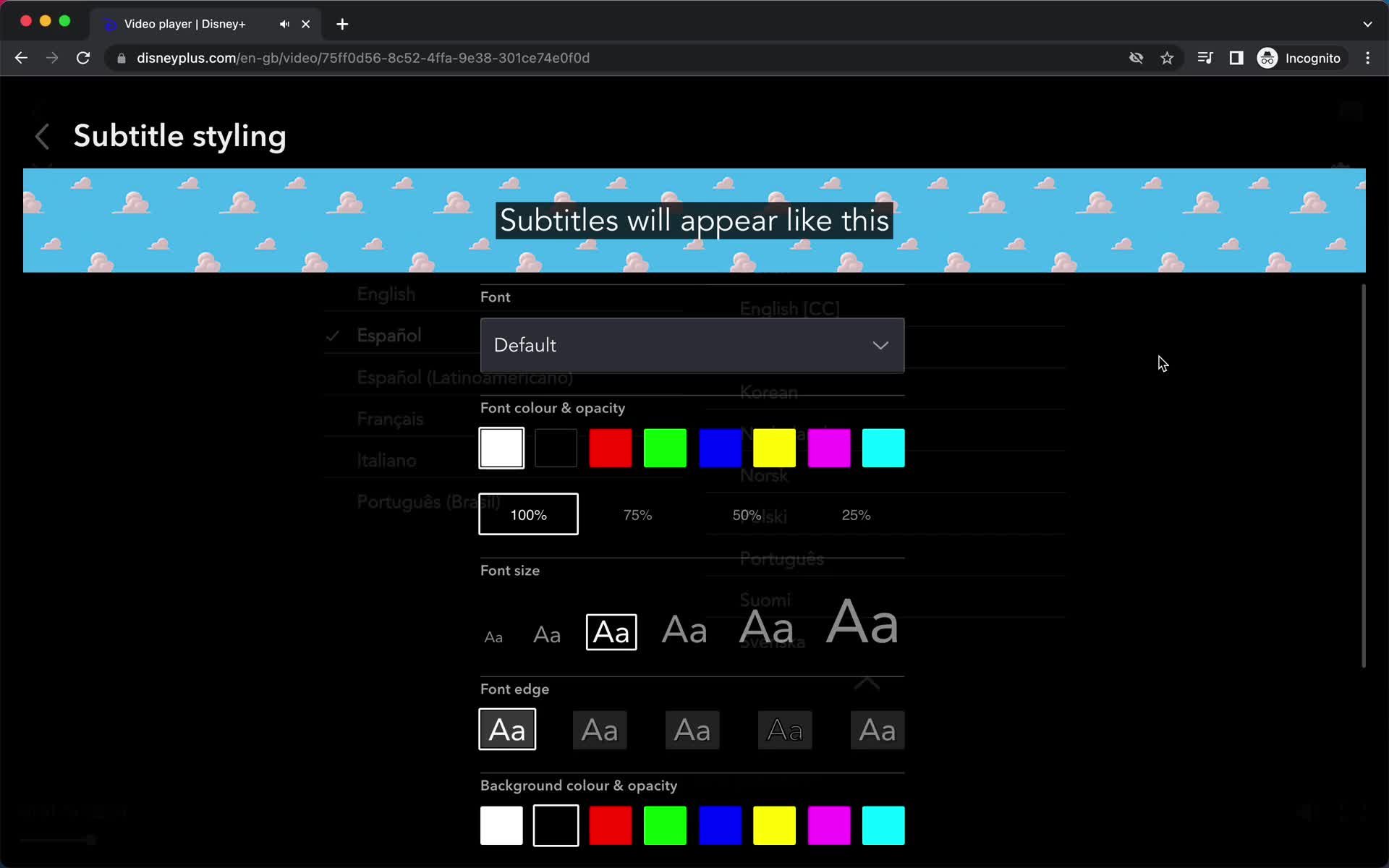1389x868 pixels.
Task: Open the media controls icon
Action: (1205, 58)
